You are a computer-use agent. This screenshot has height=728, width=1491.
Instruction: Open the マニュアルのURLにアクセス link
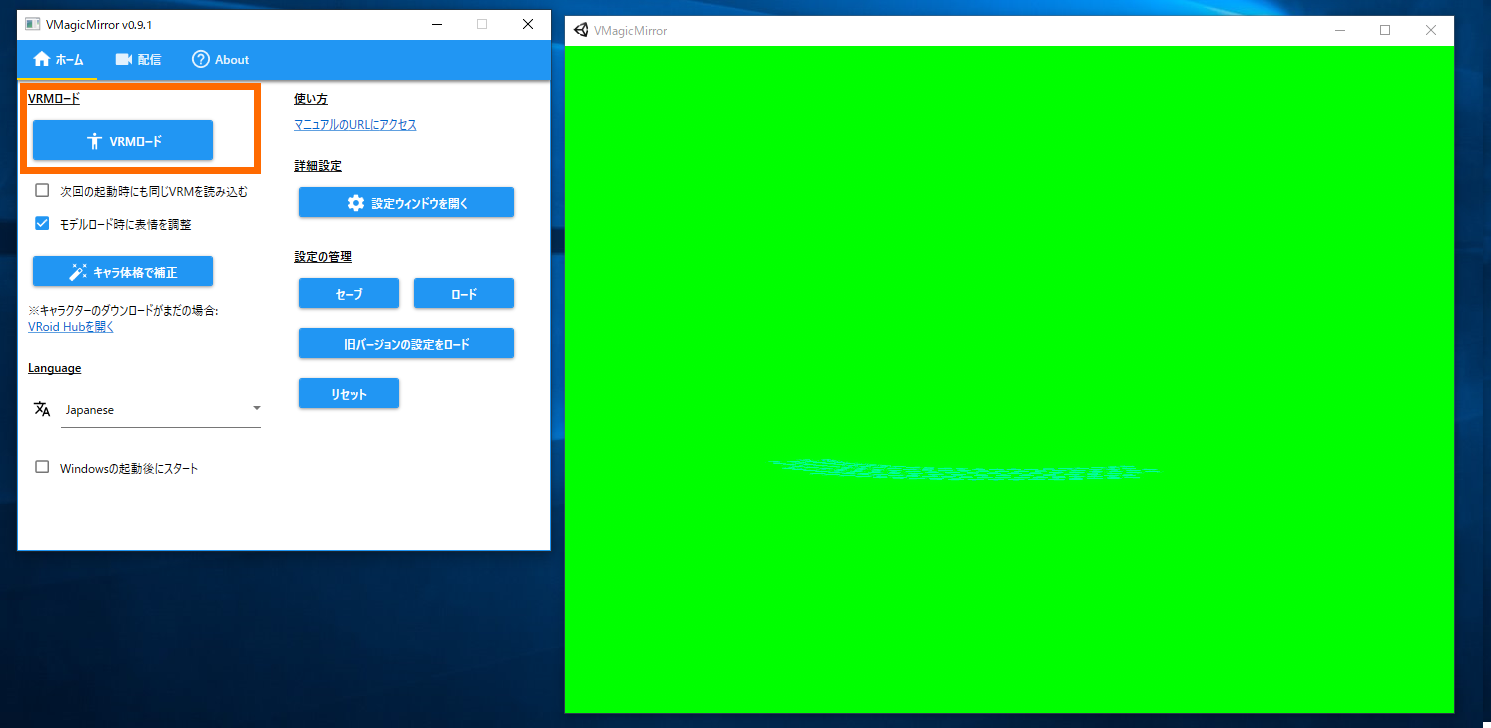coord(355,125)
